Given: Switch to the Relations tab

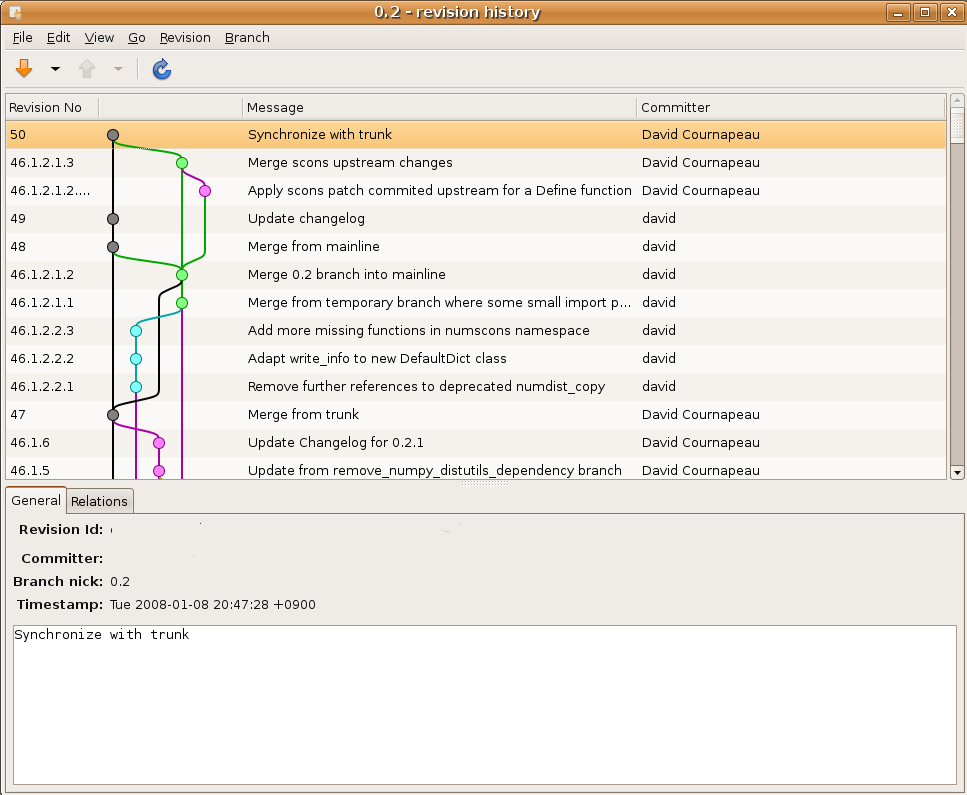Looking at the screenshot, I should click(x=99, y=501).
